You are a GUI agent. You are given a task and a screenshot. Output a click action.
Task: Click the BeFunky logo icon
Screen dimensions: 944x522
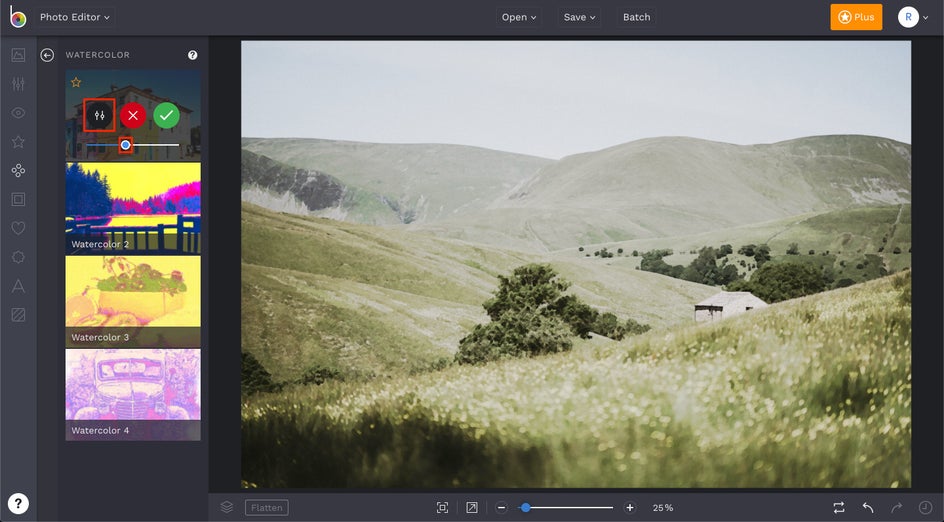17,17
